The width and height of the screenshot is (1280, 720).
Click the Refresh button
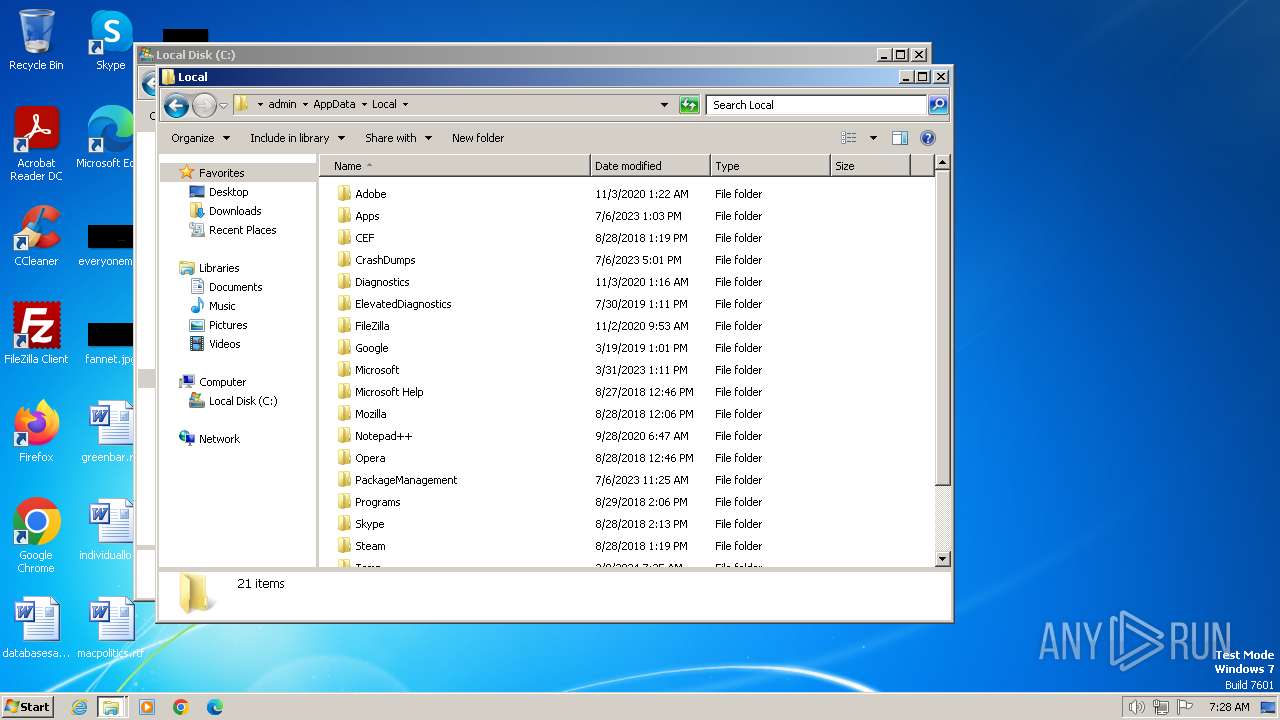pyautogui.click(x=689, y=104)
